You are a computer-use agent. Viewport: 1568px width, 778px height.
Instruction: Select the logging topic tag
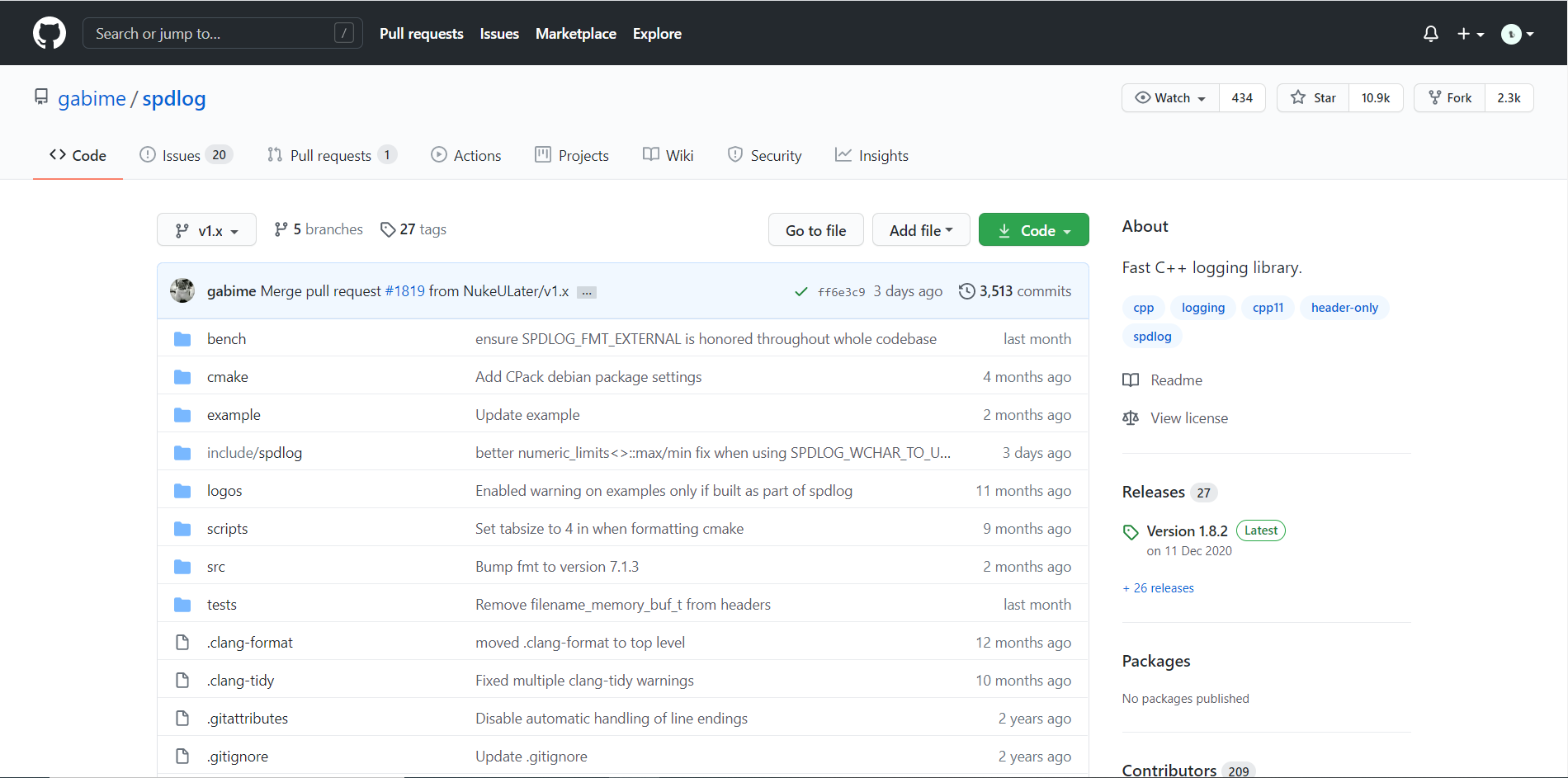(1202, 308)
